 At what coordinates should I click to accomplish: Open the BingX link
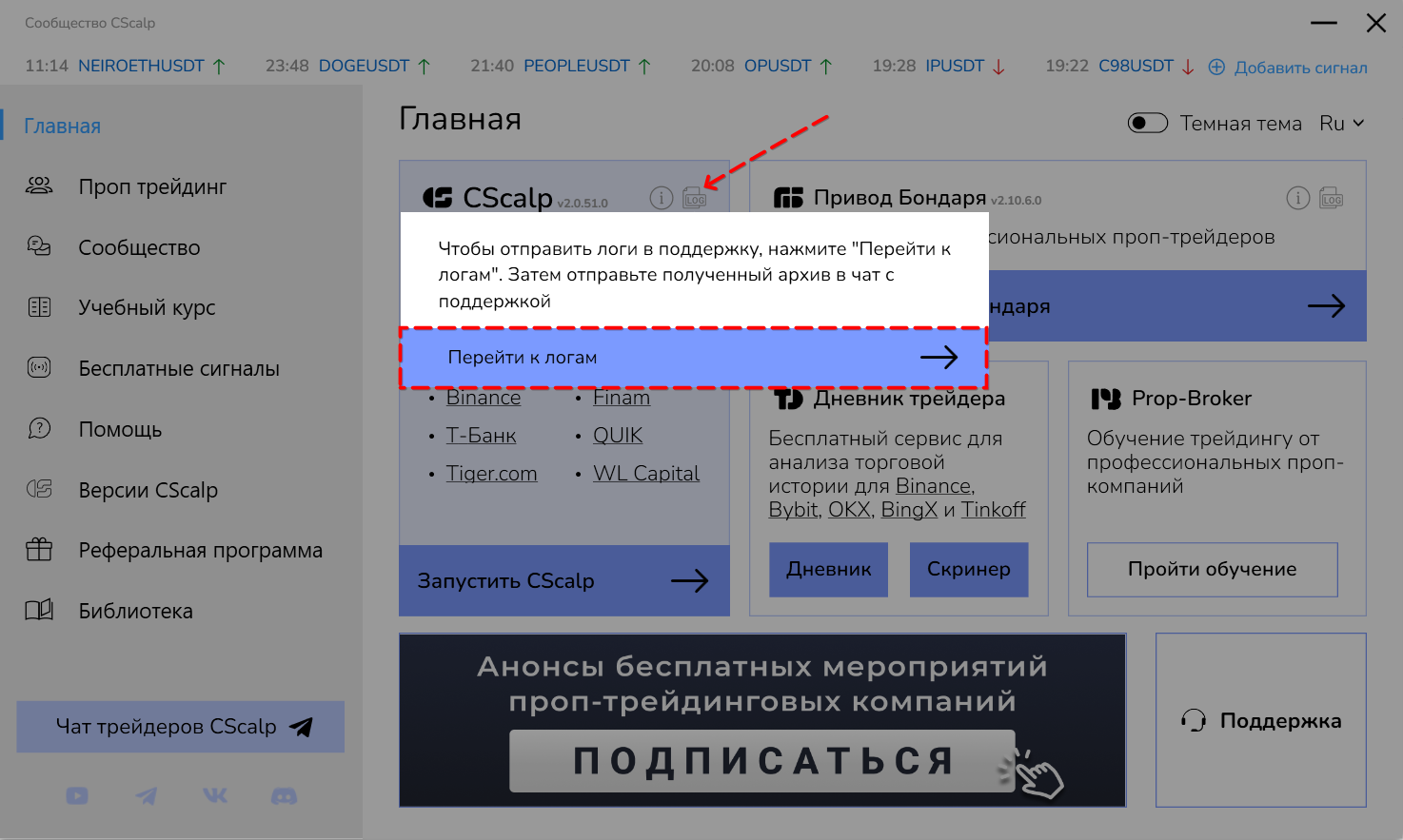click(x=910, y=510)
